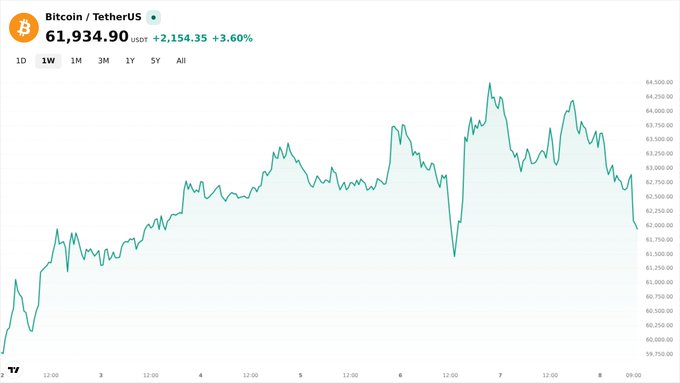680x383 pixels.
Task: Choose the 5Y time range
Action: [155, 61]
